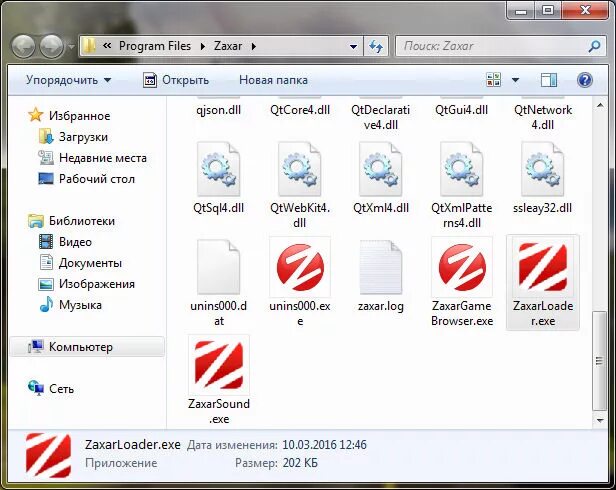Click the Forward navigation arrow
The width and height of the screenshot is (616, 490).
[52, 47]
